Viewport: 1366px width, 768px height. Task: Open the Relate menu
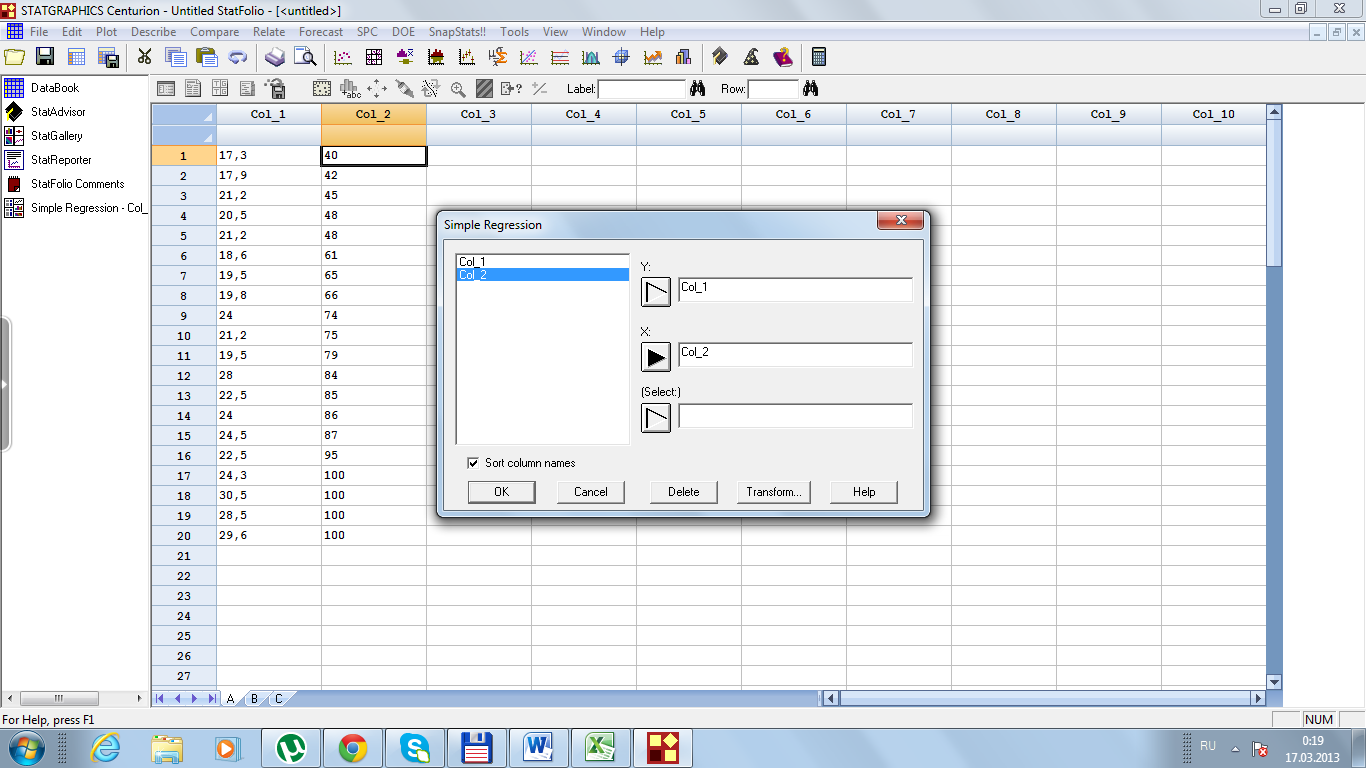click(x=269, y=32)
